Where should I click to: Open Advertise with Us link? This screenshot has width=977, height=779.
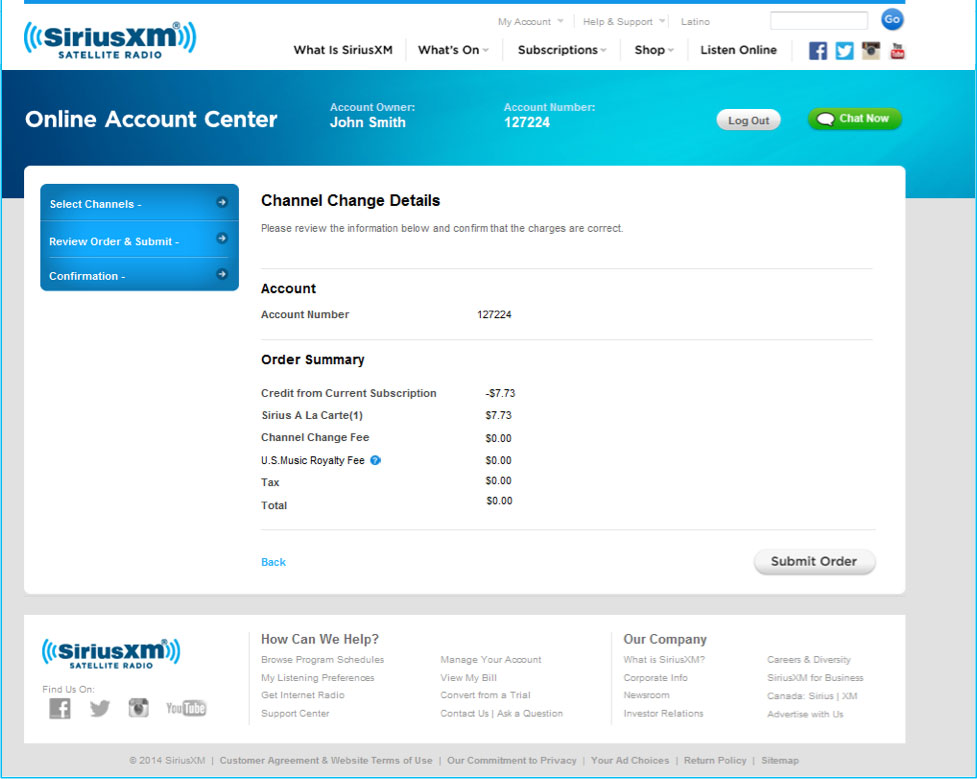(x=805, y=714)
